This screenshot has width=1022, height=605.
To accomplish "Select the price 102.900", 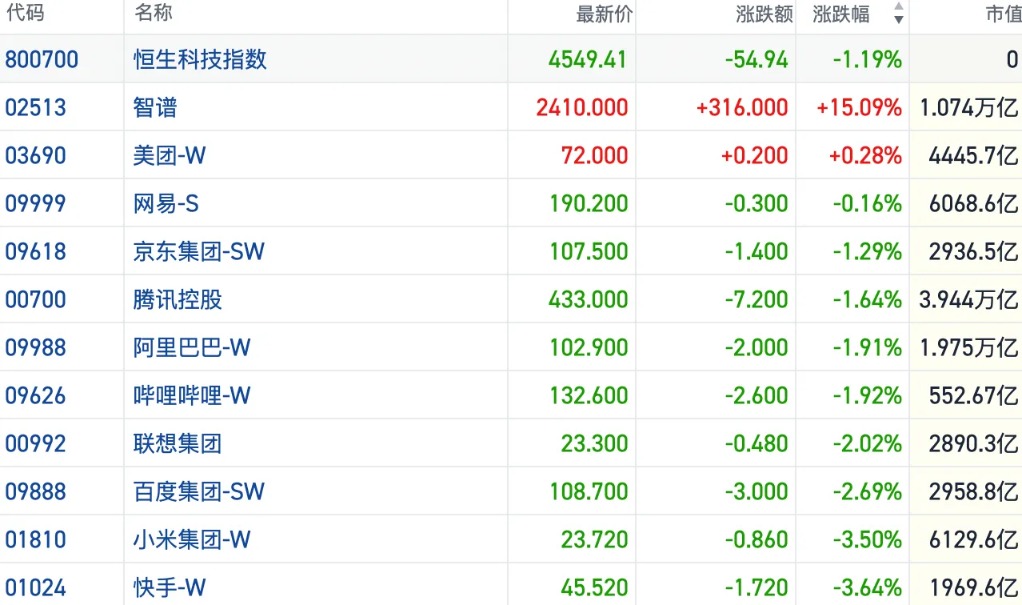I will click(589, 347).
